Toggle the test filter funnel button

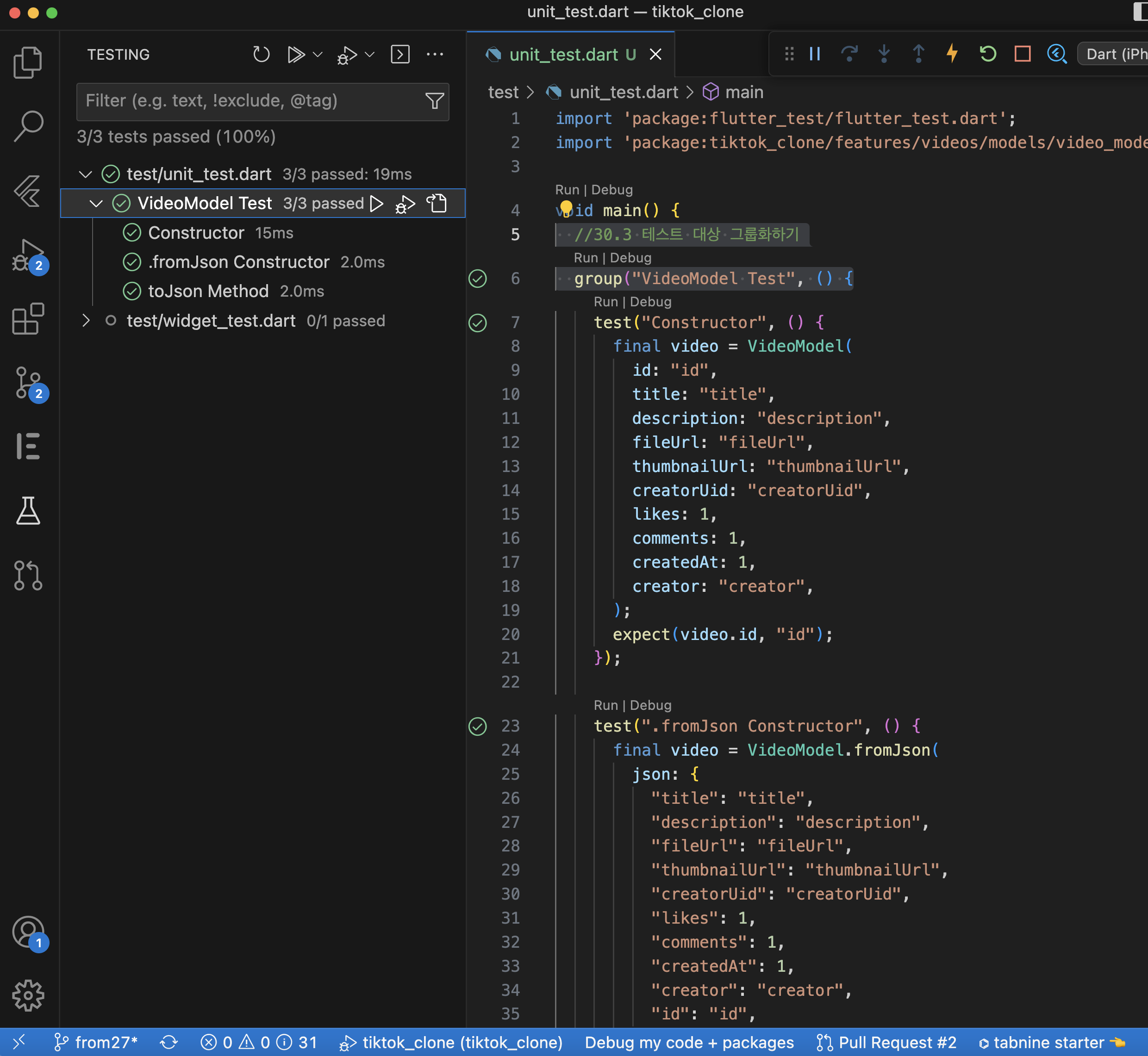(435, 101)
